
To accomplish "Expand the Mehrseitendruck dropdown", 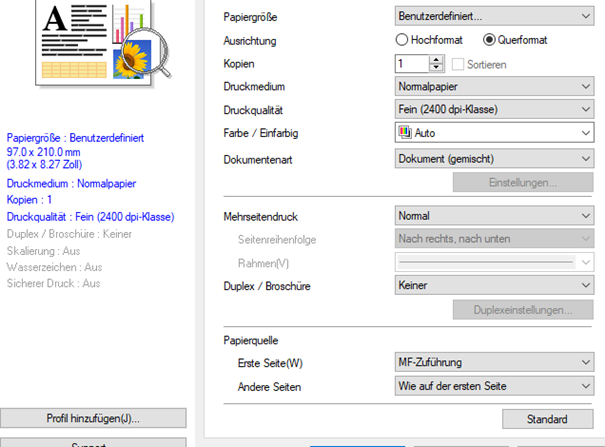I will [493, 215].
